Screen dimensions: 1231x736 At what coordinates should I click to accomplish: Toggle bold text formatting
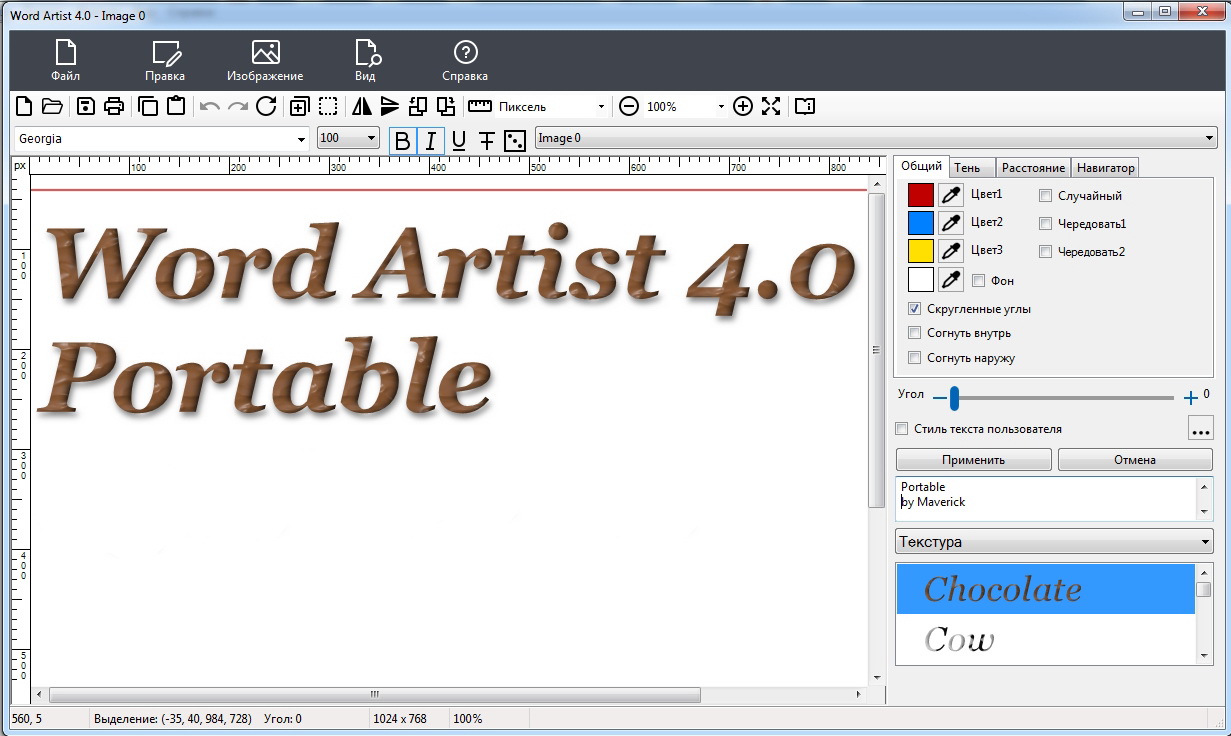[402, 140]
